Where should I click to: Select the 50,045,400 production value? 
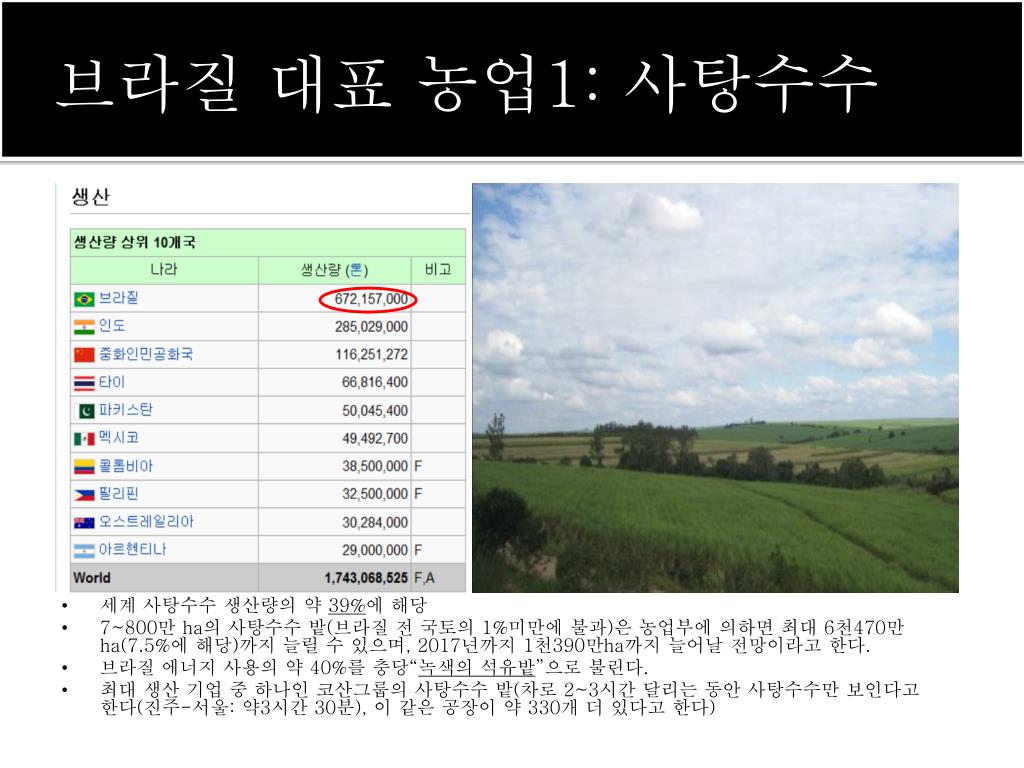click(375, 411)
